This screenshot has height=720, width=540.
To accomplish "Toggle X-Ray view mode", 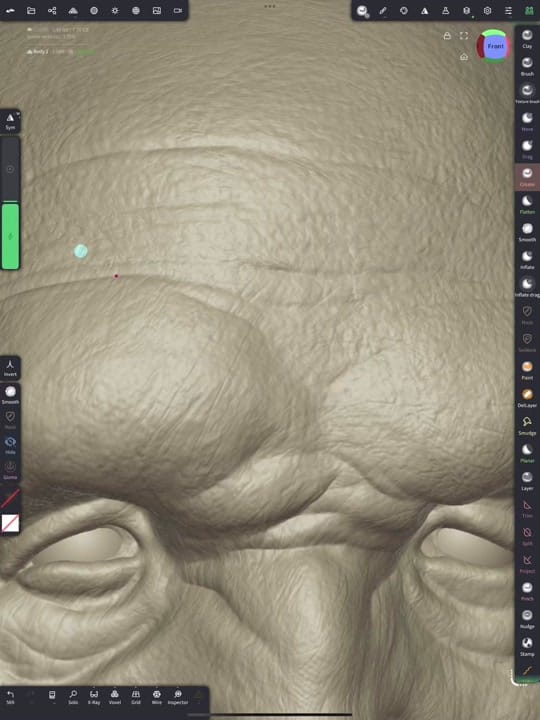I will [94, 697].
